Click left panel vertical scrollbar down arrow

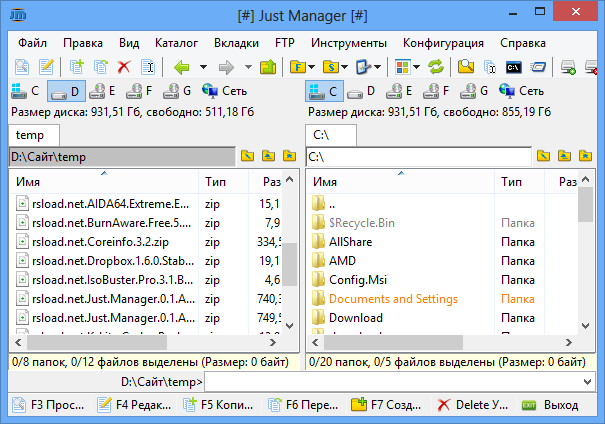(290, 326)
